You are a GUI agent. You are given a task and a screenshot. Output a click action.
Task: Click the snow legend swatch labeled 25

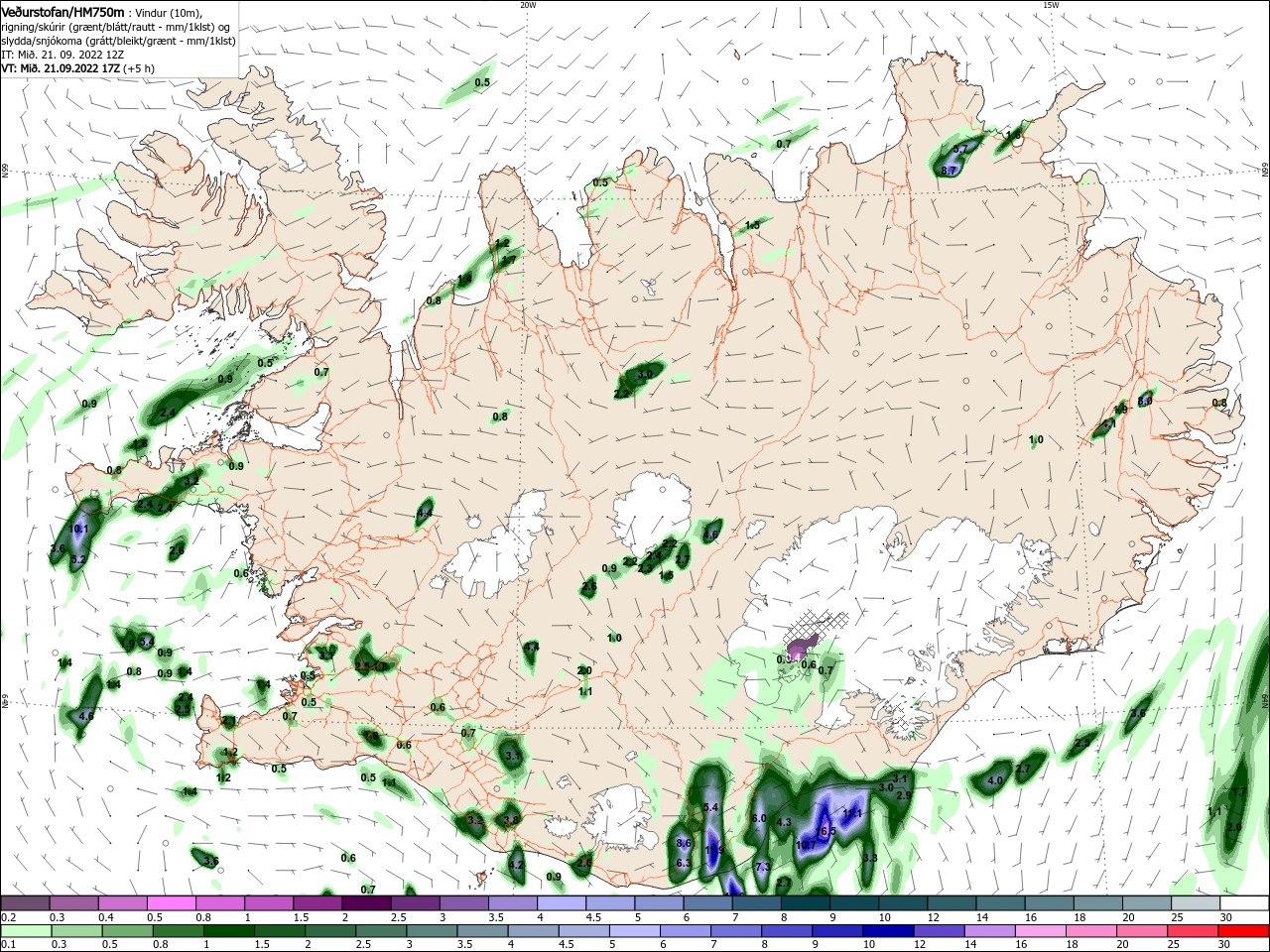[1195, 903]
